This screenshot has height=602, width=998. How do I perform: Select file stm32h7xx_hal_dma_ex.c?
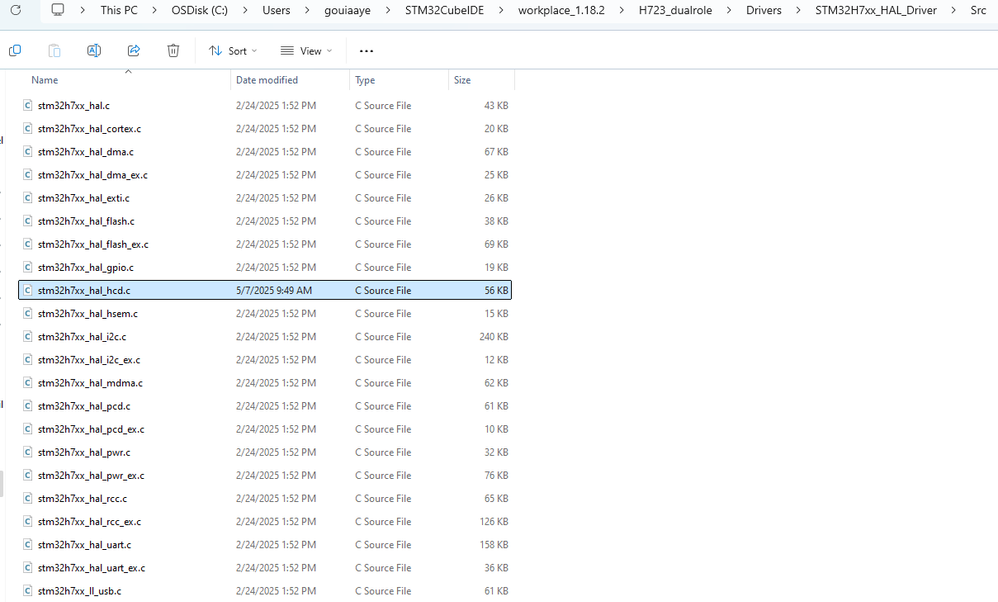pos(265,175)
